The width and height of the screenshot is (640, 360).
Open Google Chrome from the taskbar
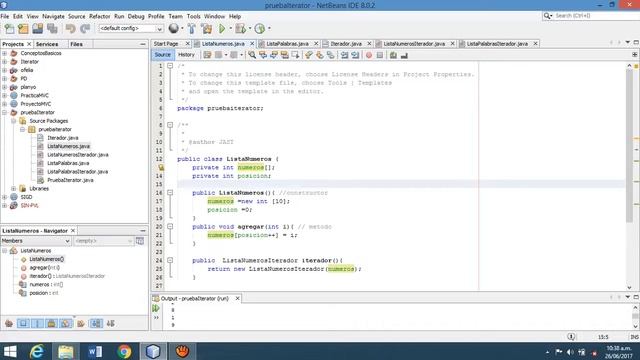(x=124, y=351)
